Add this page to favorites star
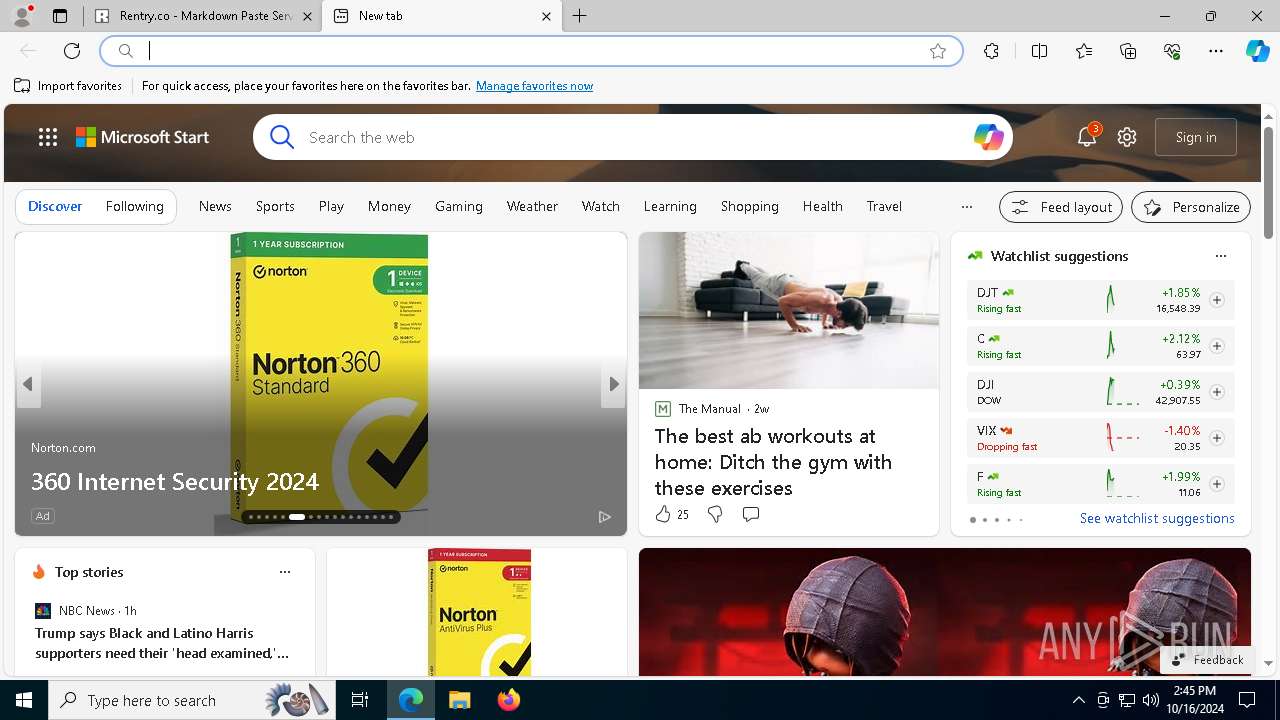The image size is (1280, 720). [x=938, y=51]
